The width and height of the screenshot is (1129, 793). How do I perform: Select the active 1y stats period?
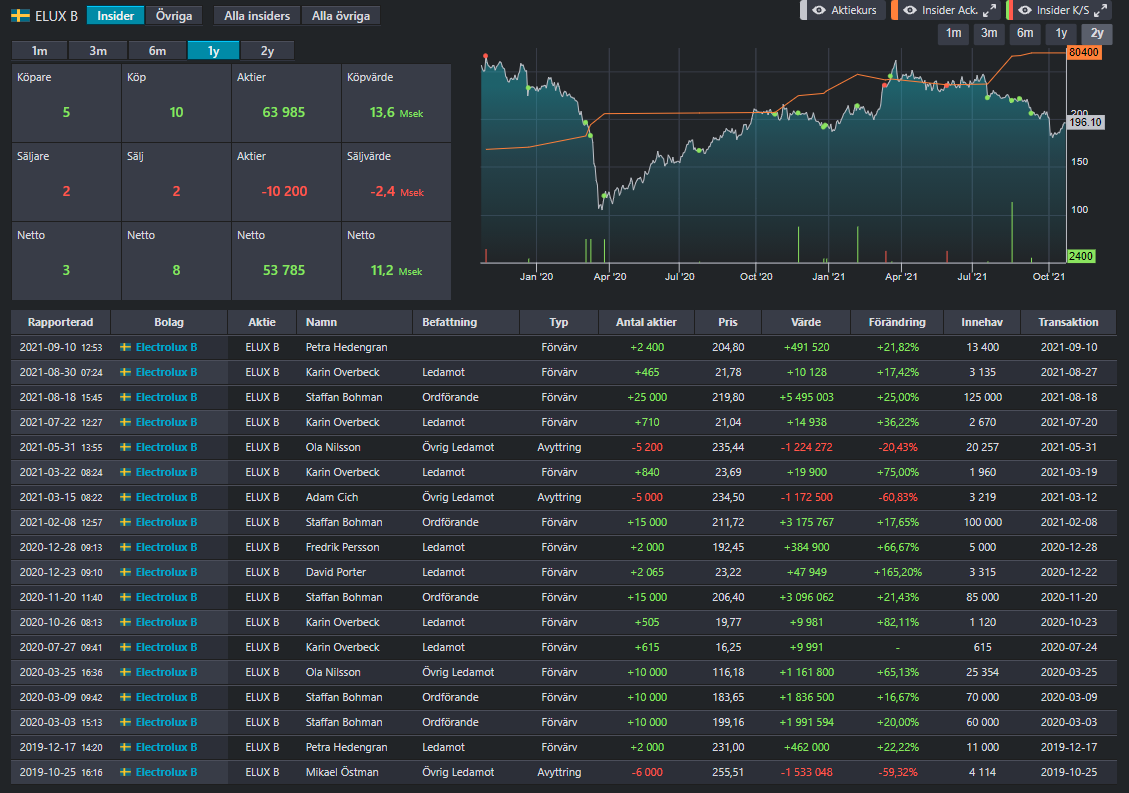click(x=213, y=50)
